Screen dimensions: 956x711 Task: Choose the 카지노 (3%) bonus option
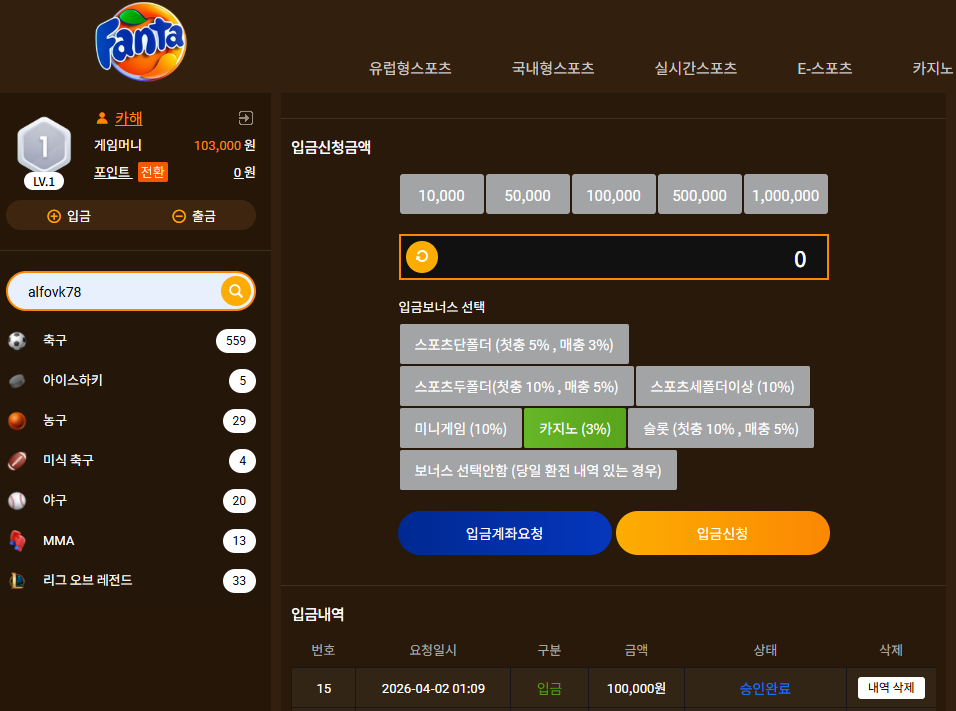(574, 429)
